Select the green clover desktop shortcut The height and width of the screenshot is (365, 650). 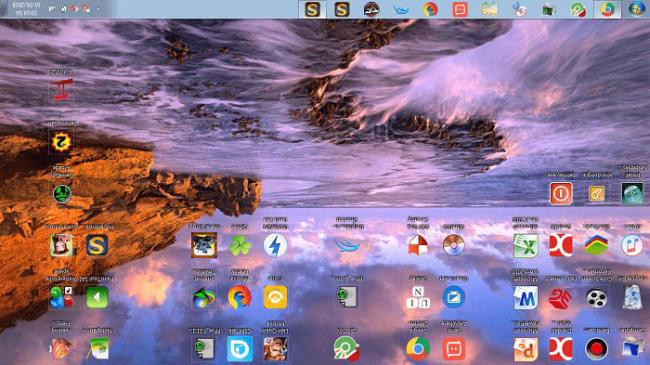(240, 245)
